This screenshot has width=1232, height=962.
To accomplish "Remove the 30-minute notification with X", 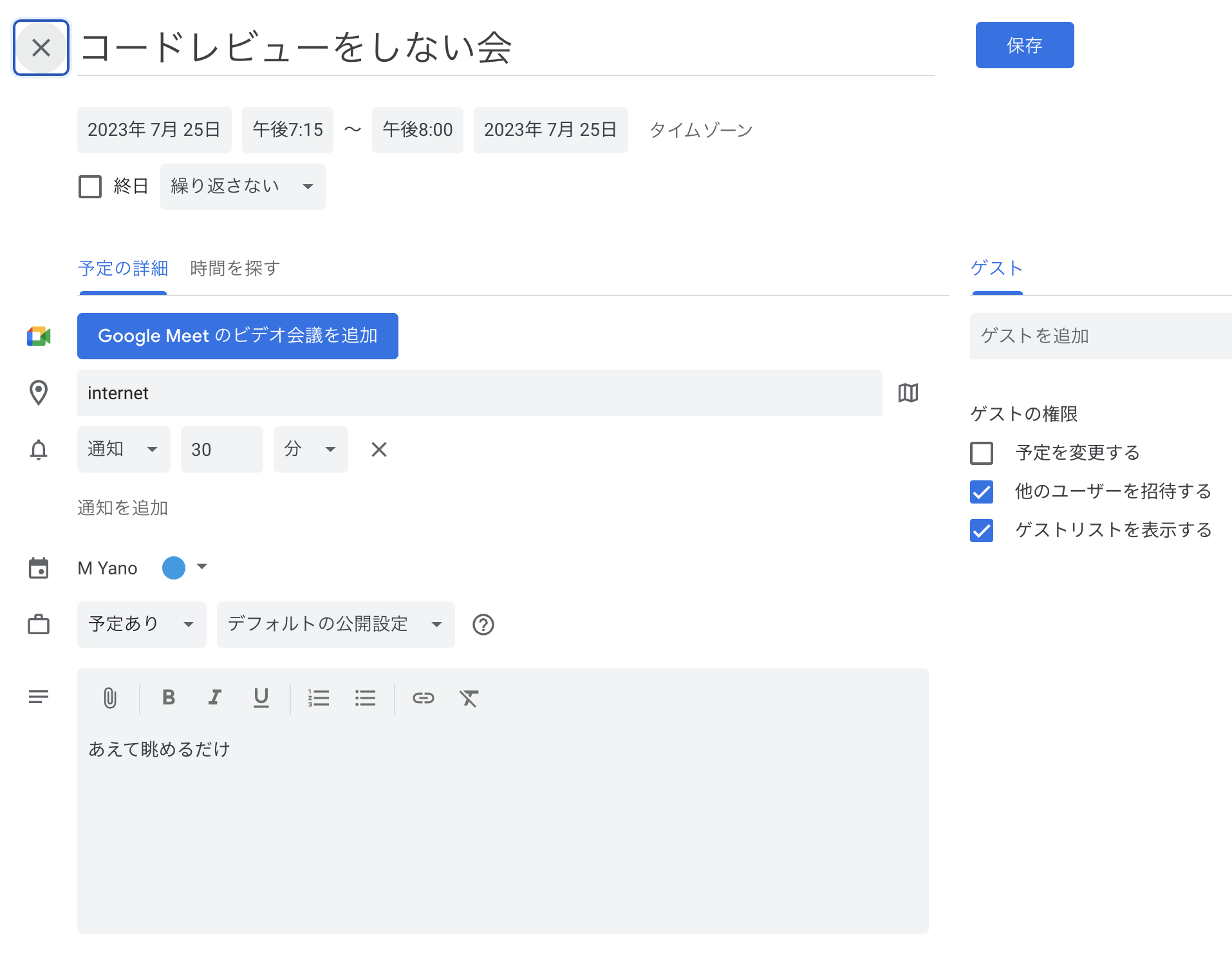I will tap(379, 449).
